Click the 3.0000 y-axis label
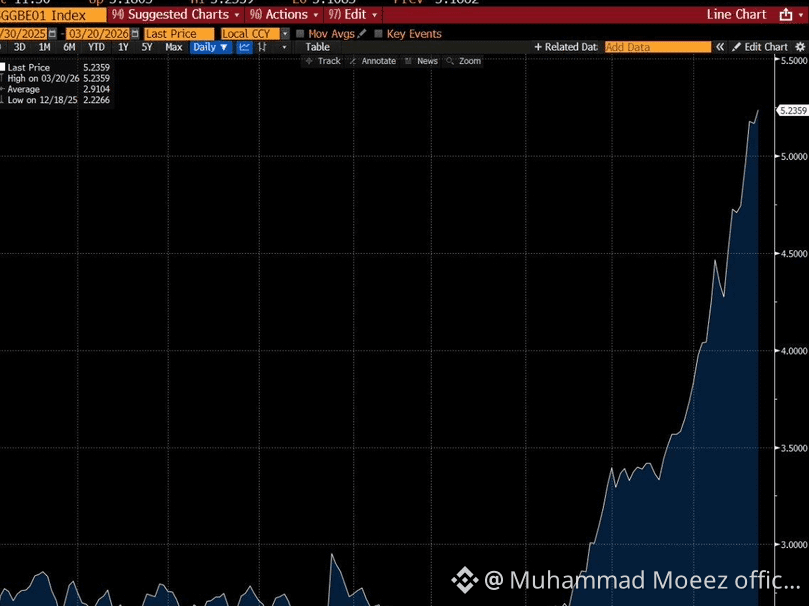The height and width of the screenshot is (606, 809). (794, 545)
